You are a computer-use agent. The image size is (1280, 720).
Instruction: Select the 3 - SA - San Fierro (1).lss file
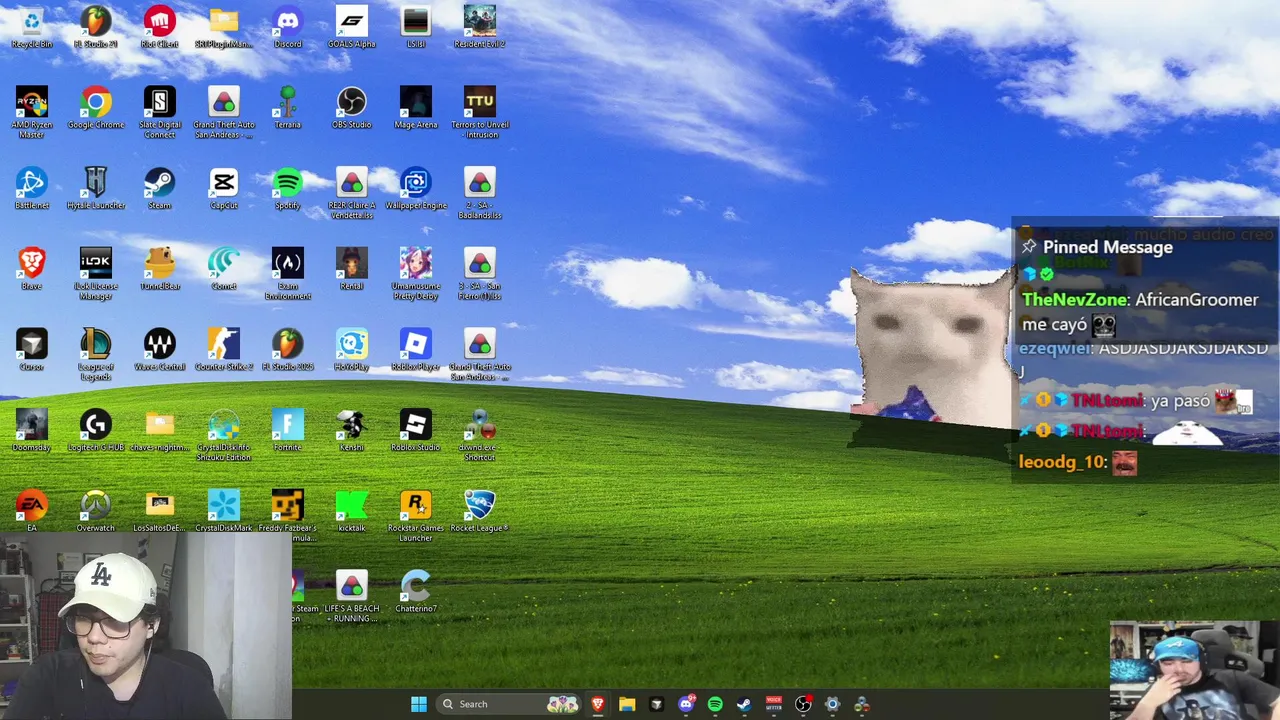point(480,274)
